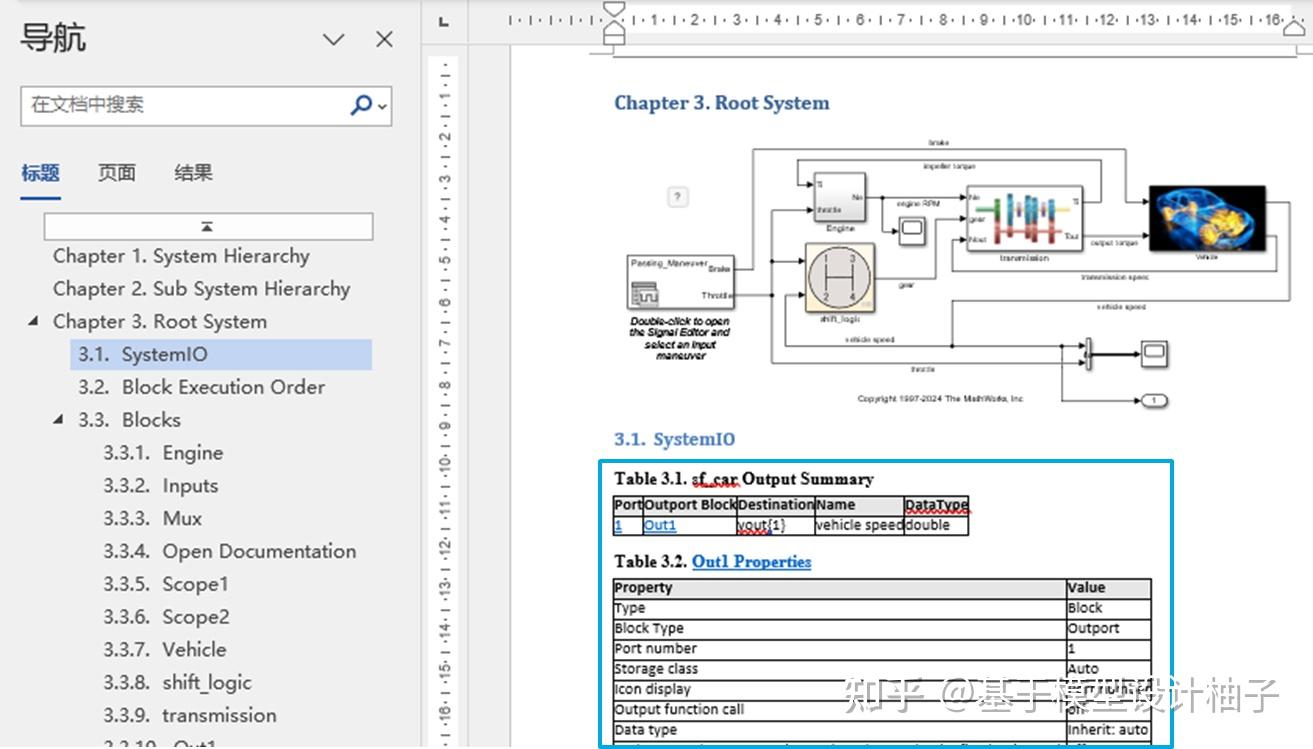1313x749 pixels.
Task: Collapse the 3.3. Blocks subsection
Action: [58, 419]
